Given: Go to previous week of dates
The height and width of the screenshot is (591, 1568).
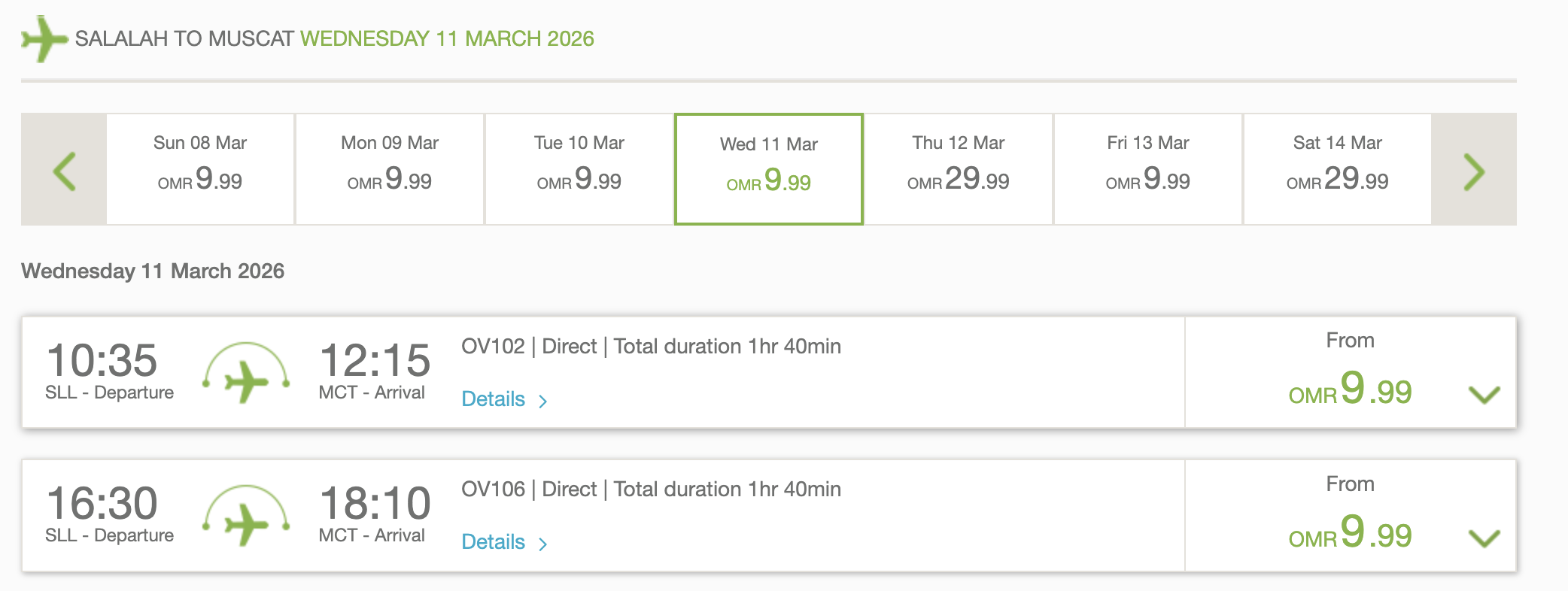Looking at the screenshot, I should coord(64,170).
